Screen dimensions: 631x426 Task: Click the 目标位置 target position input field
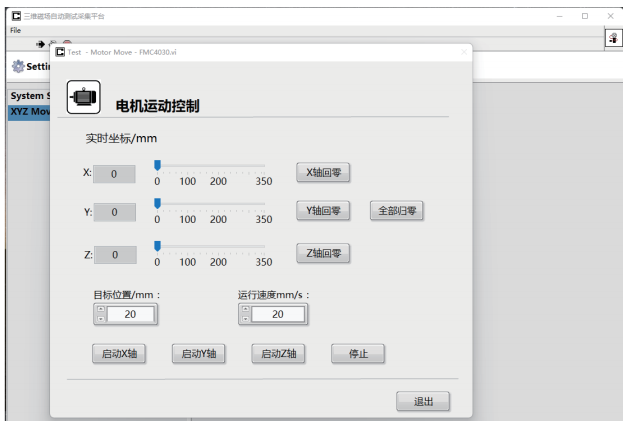(x=131, y=314)
